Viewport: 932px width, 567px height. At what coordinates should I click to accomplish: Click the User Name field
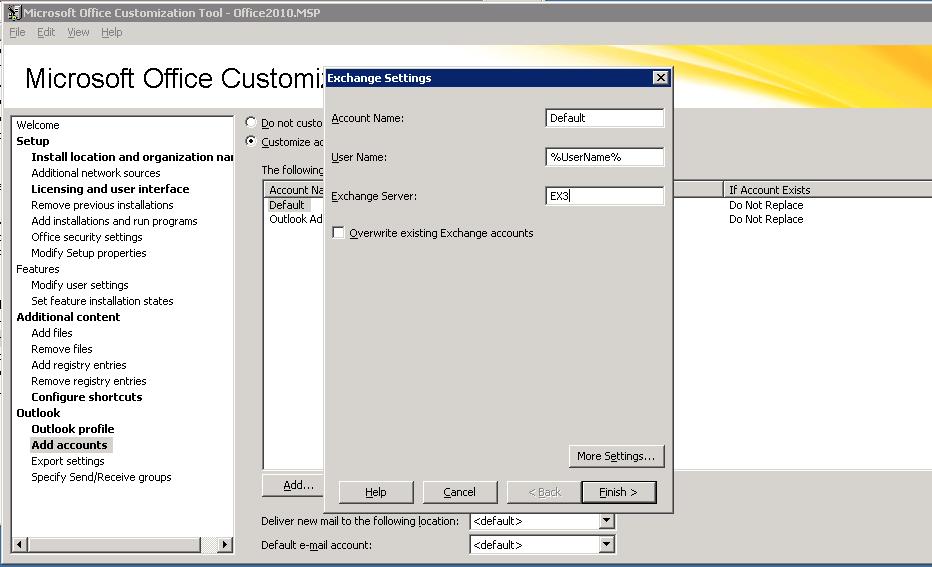pos(604,157)
